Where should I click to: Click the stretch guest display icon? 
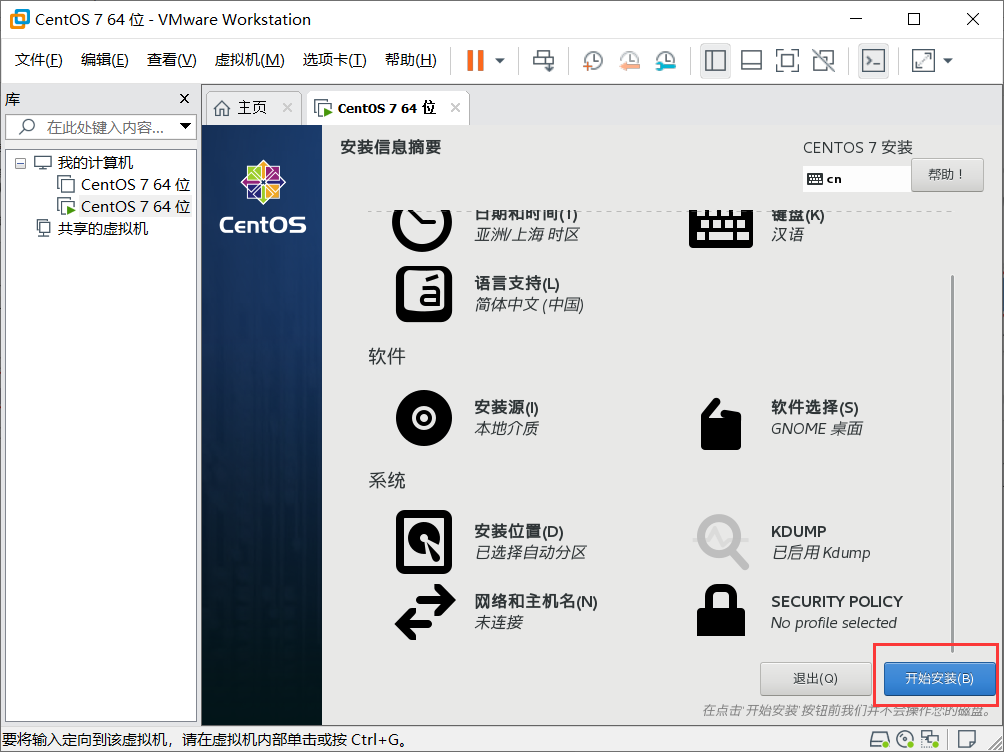click(x=923, y=61)
